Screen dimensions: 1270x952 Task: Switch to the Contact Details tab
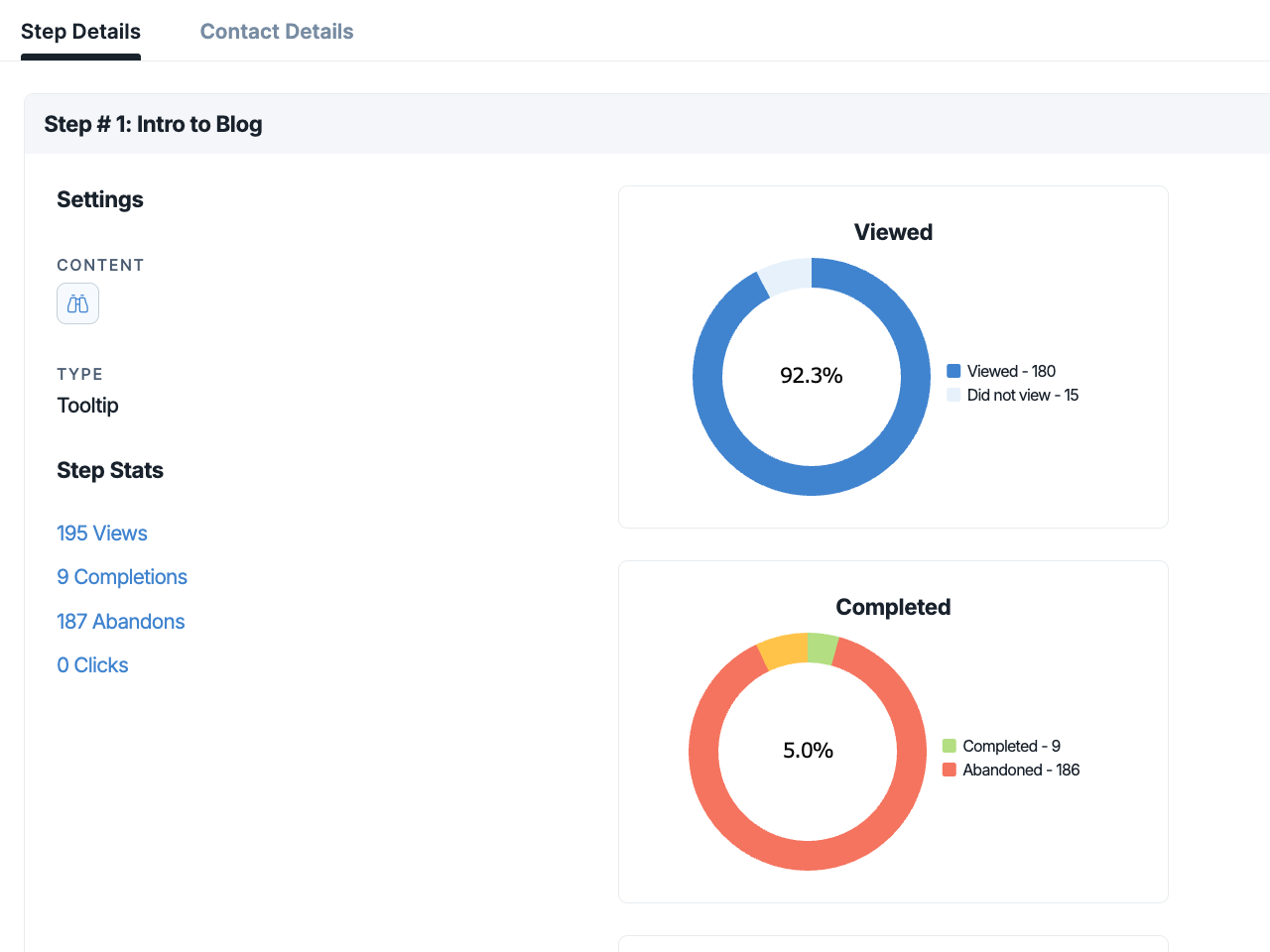coord(277,32)
